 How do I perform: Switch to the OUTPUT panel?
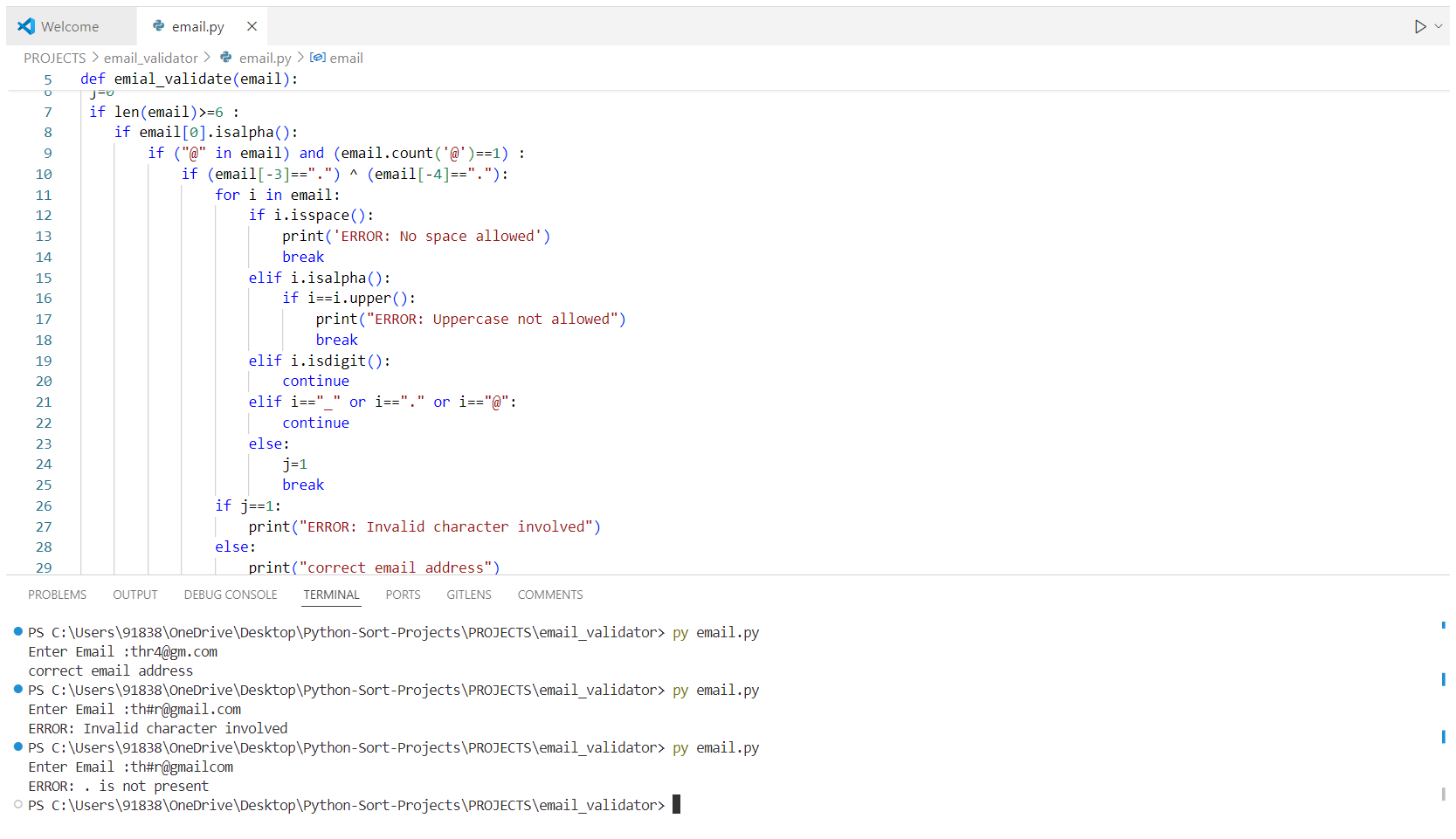135,595
